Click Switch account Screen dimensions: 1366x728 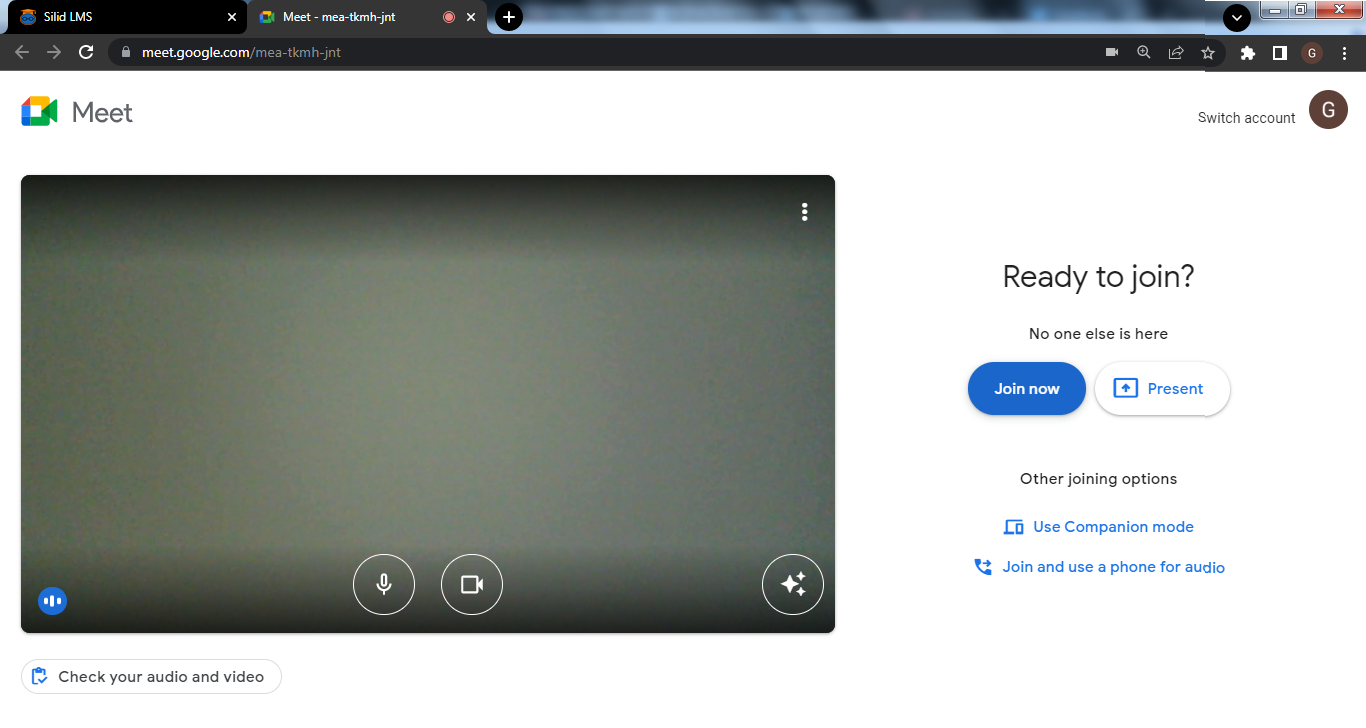pyautogui.click(x=1246, y=118)
